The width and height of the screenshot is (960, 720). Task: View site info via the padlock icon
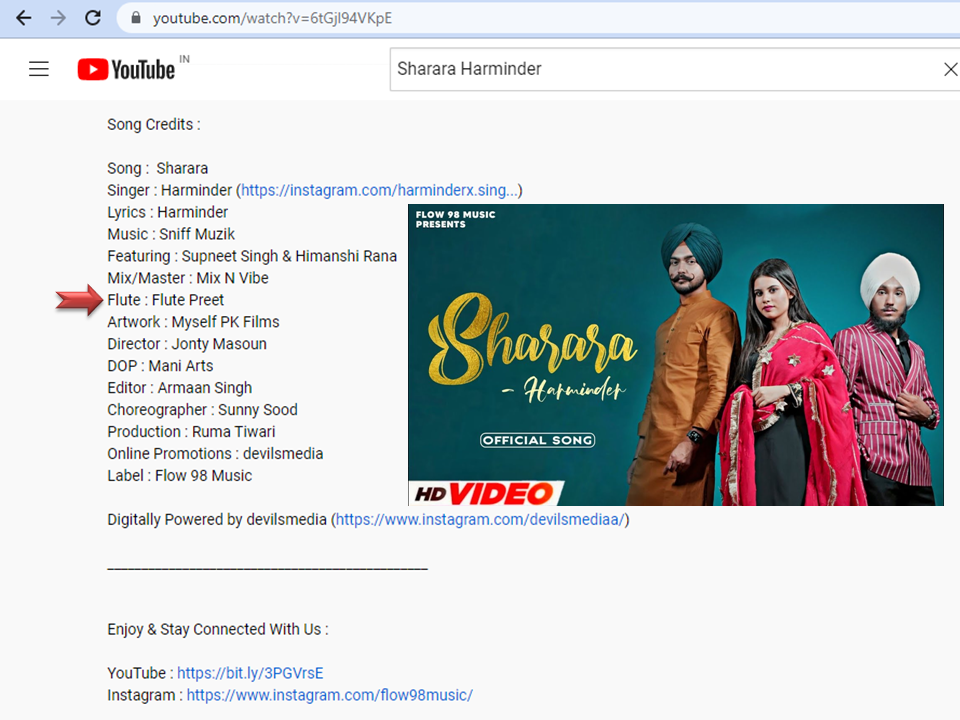click(x=136, y=18)
